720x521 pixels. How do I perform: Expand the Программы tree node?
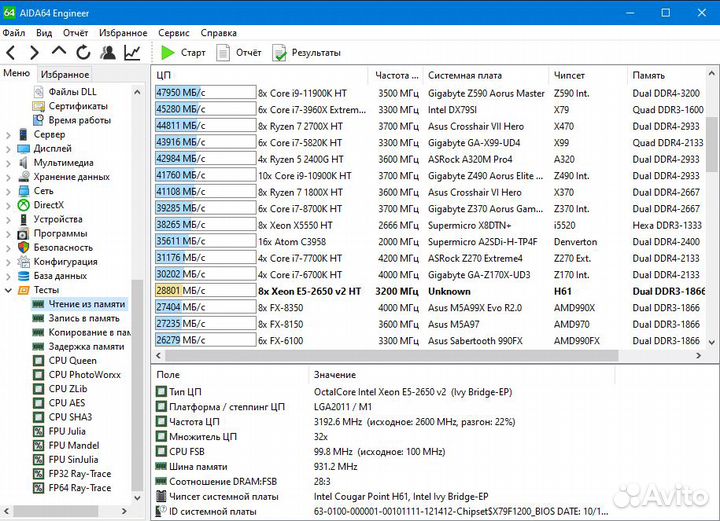8,234
